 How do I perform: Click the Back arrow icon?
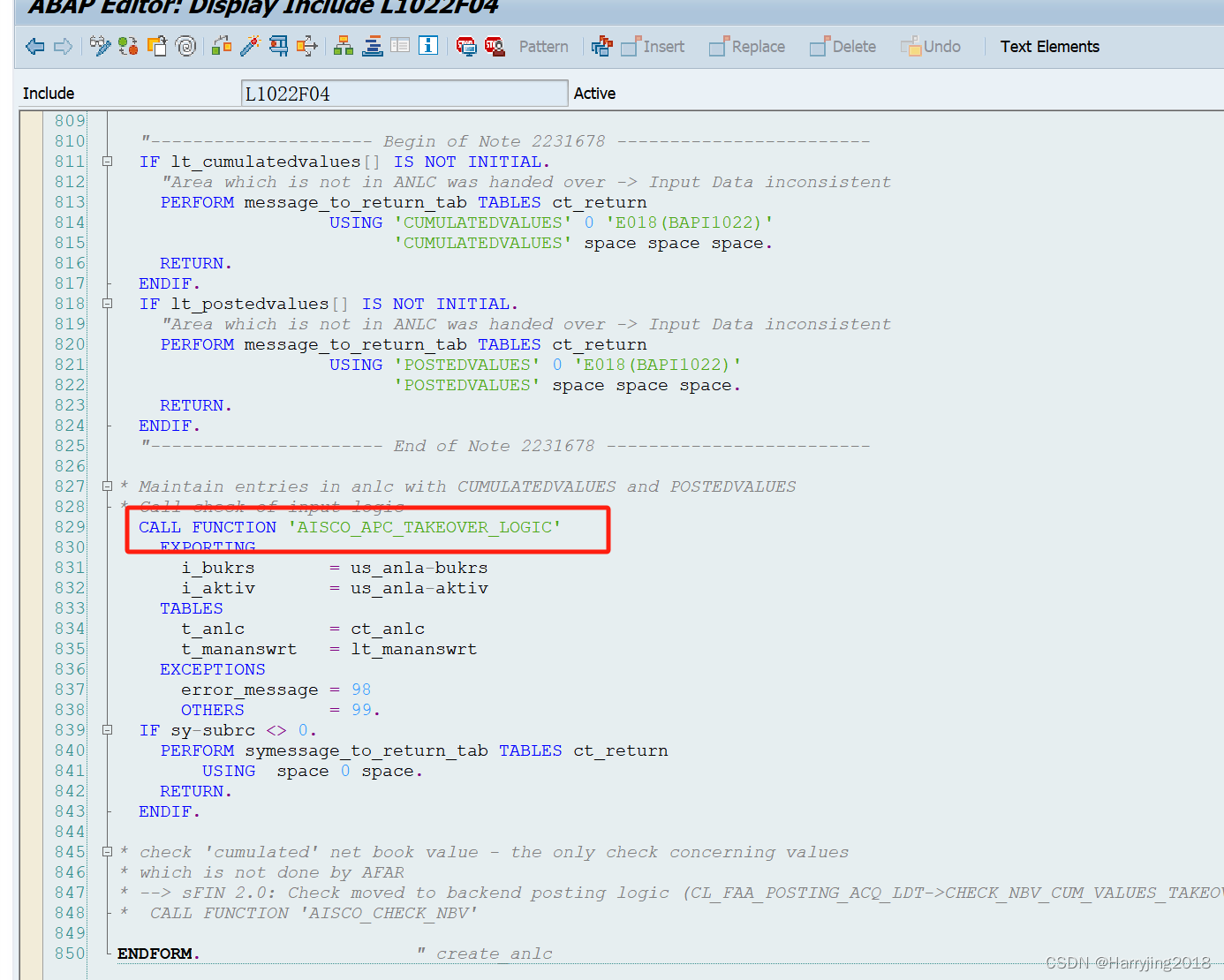point(35,47)
